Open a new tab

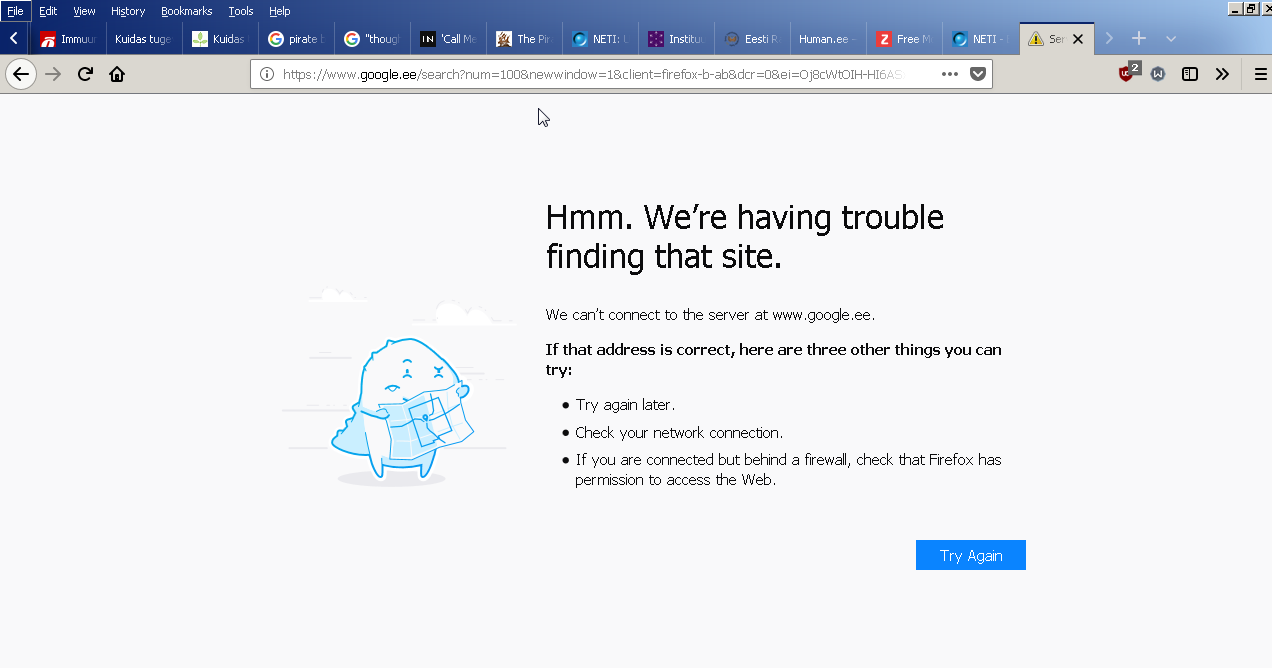[x=1138, y=39]
